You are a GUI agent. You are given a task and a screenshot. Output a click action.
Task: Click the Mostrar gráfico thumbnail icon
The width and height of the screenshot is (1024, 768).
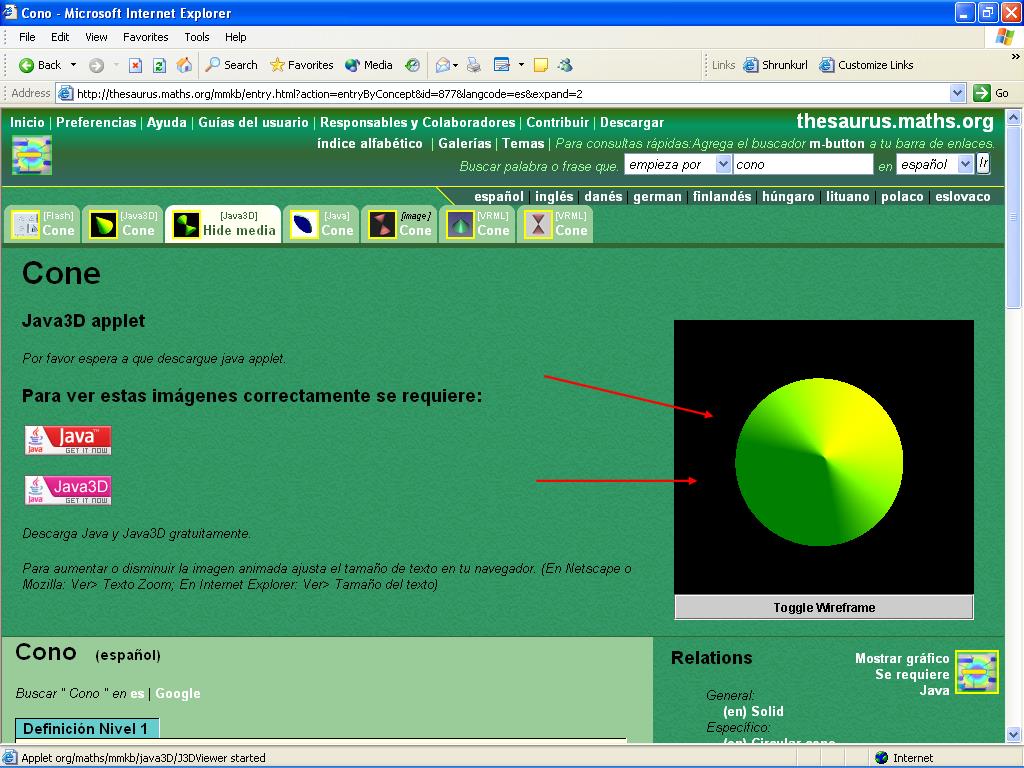(976, 672)
